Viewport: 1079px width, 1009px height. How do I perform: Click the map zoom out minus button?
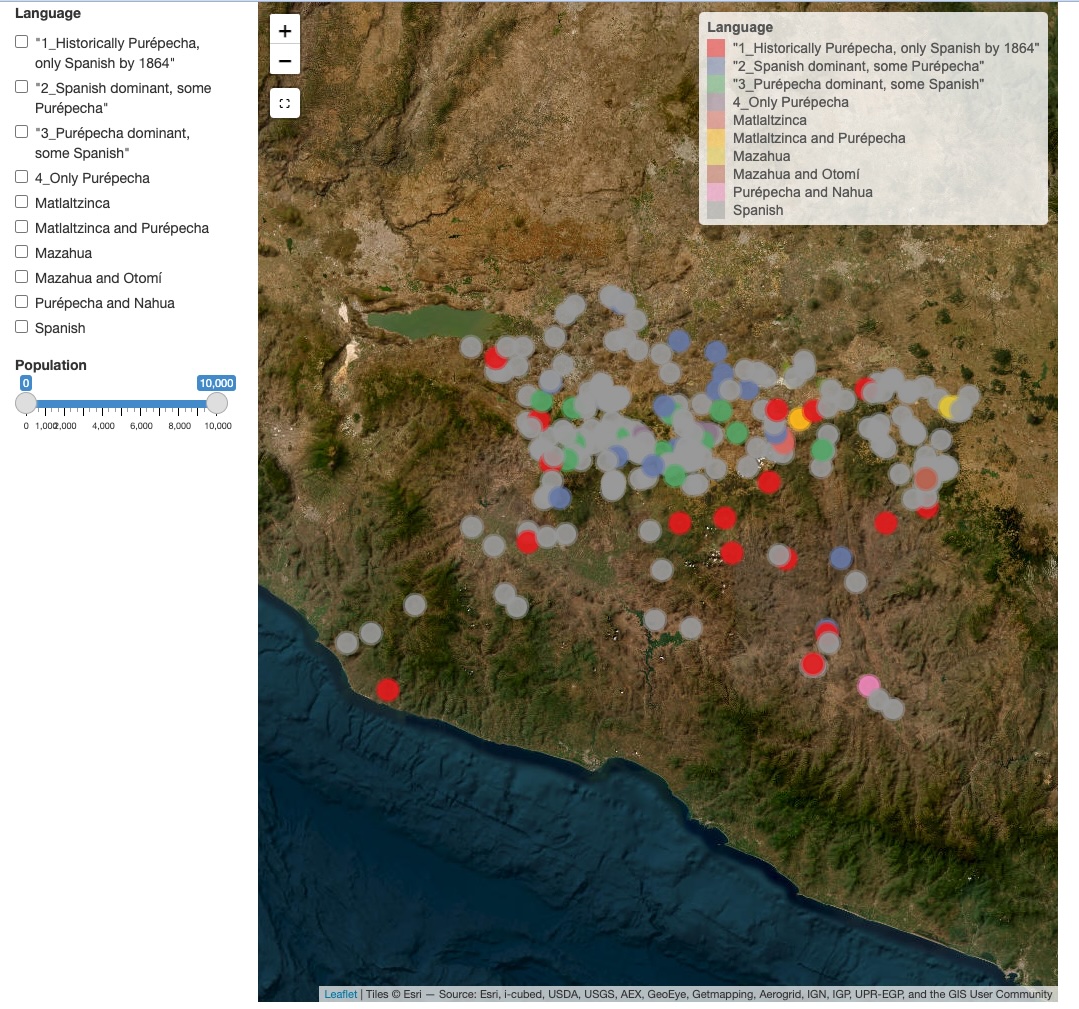coord(285,60)
